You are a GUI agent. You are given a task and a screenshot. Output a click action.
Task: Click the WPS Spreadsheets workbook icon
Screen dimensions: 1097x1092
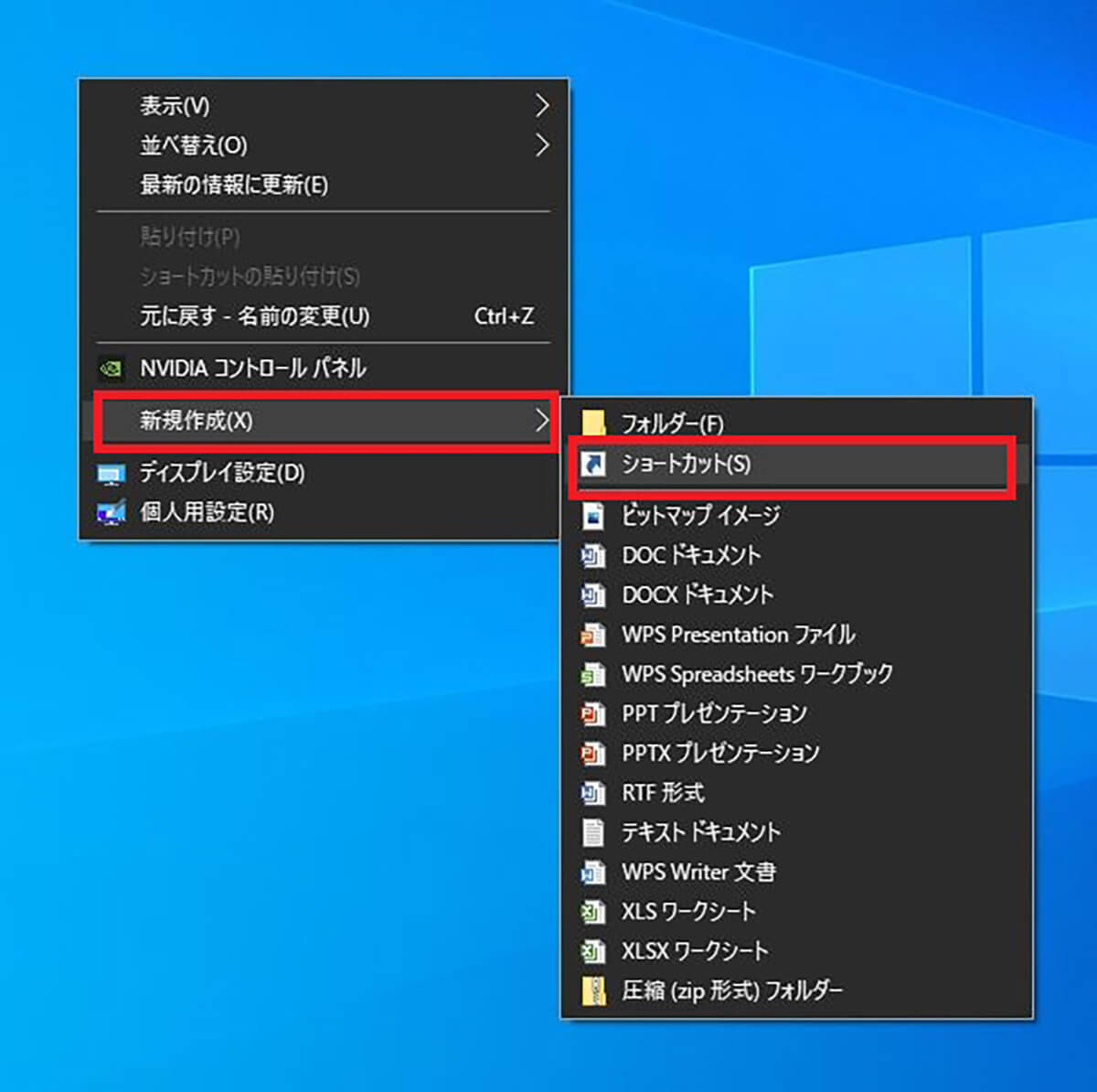tap(593, 675)
